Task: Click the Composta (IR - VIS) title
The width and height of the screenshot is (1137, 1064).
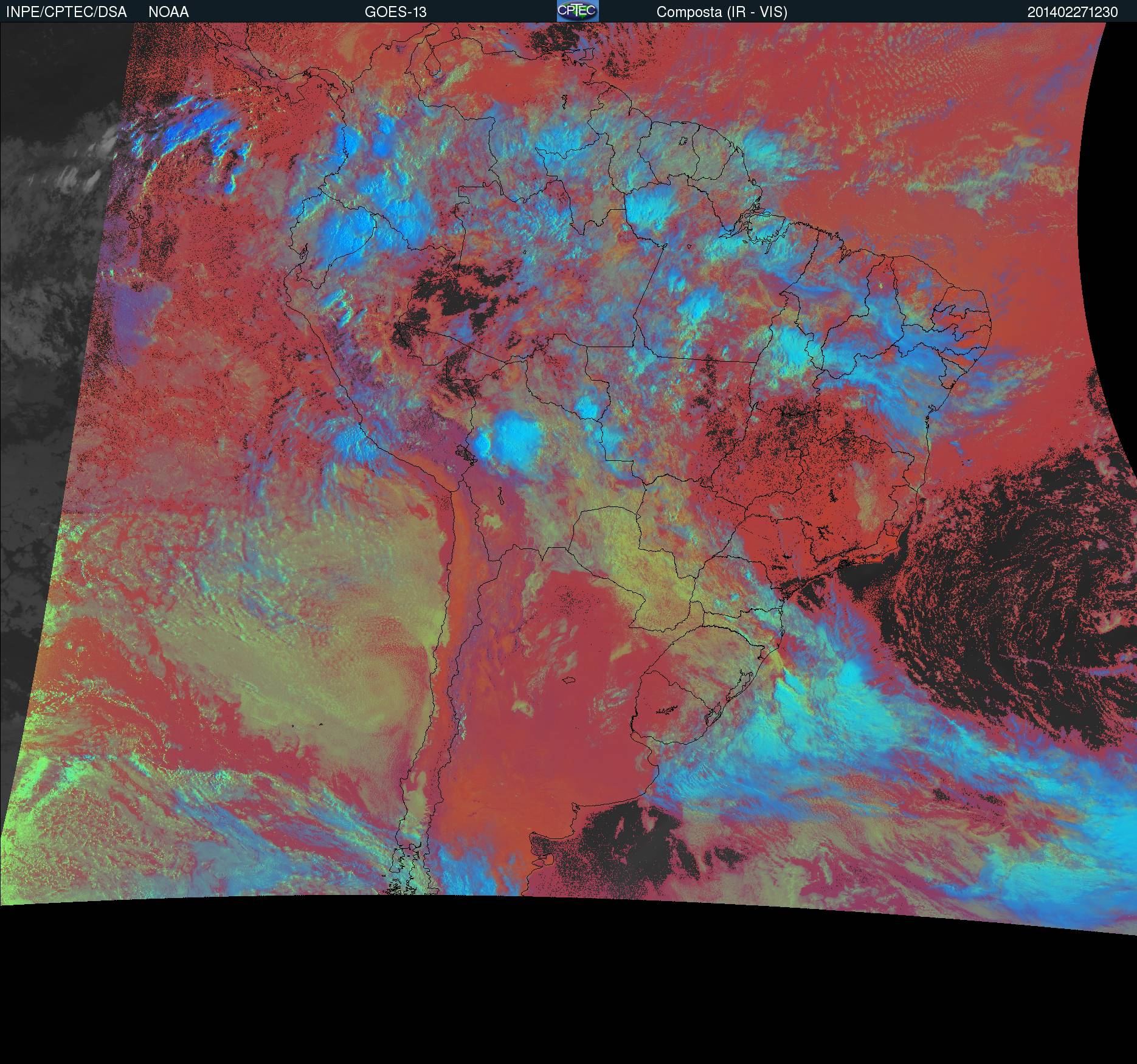Action: 722,12
